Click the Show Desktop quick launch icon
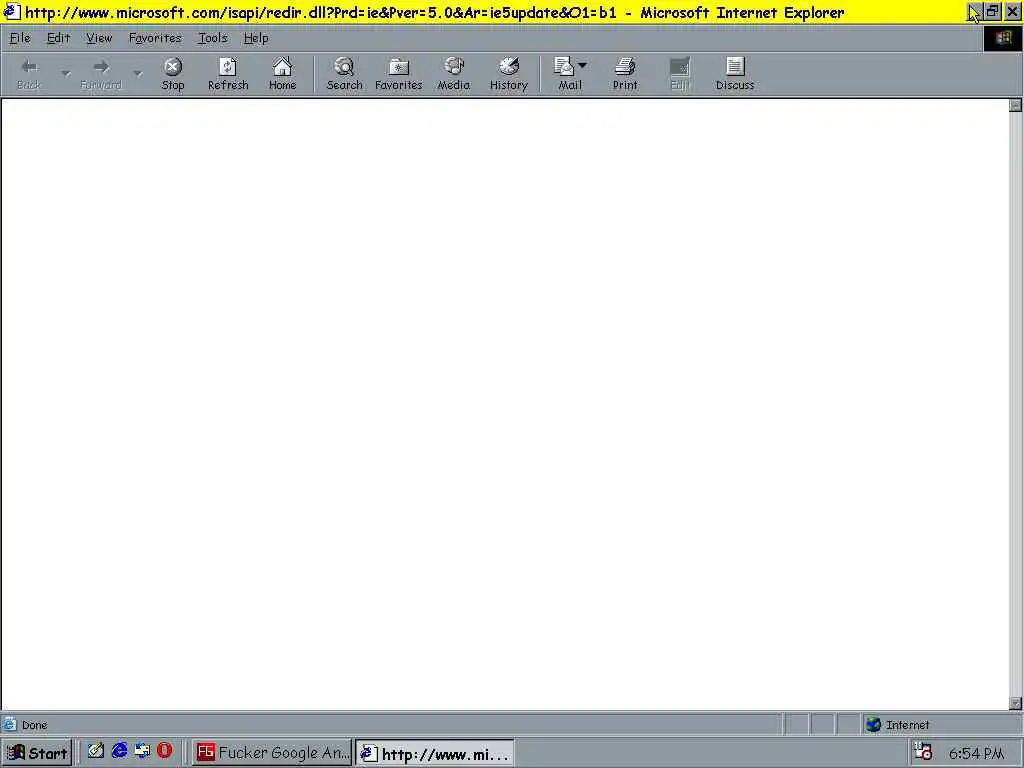 (142, 751)
